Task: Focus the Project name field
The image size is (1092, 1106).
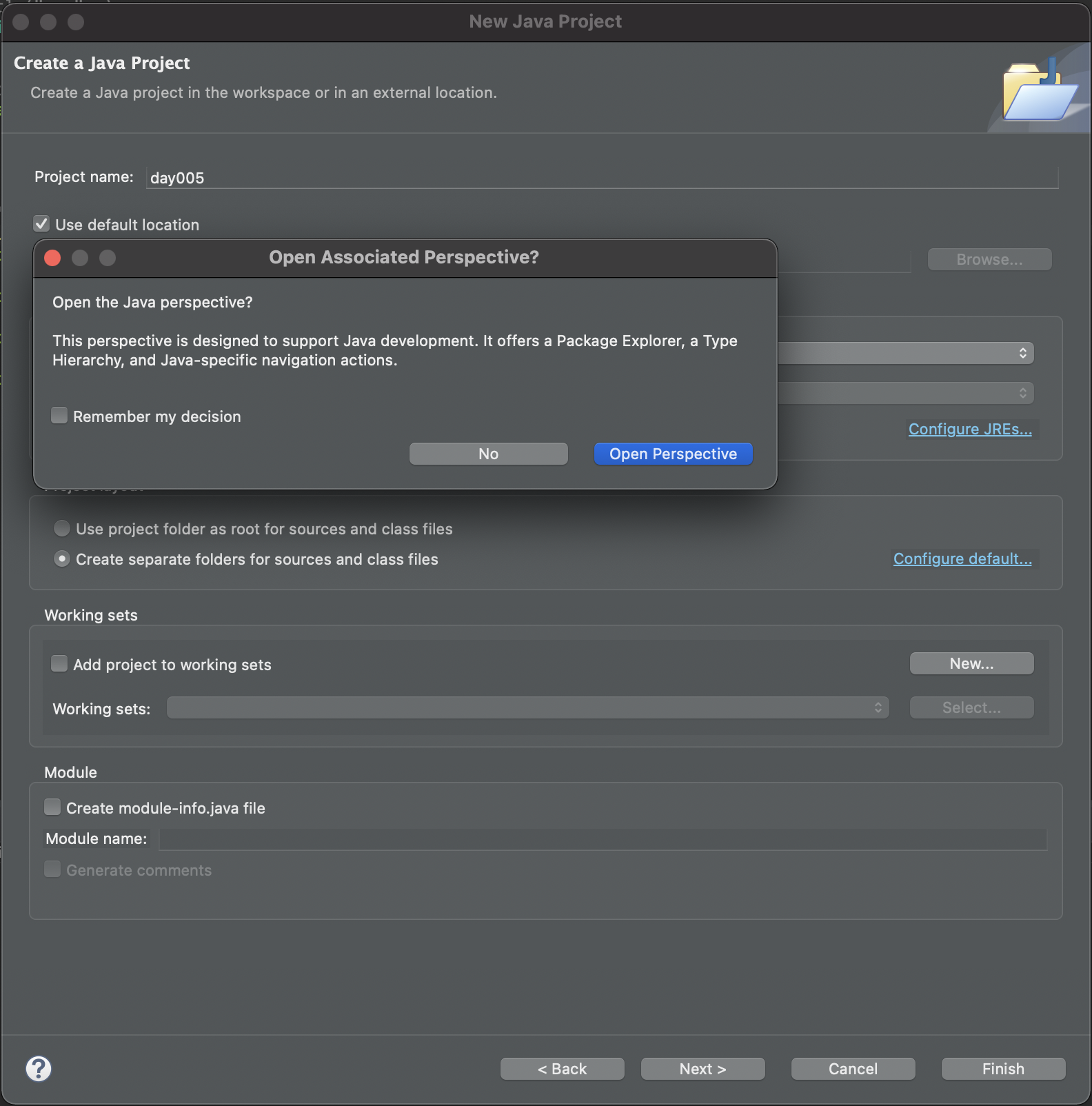Action: (602, 177)
